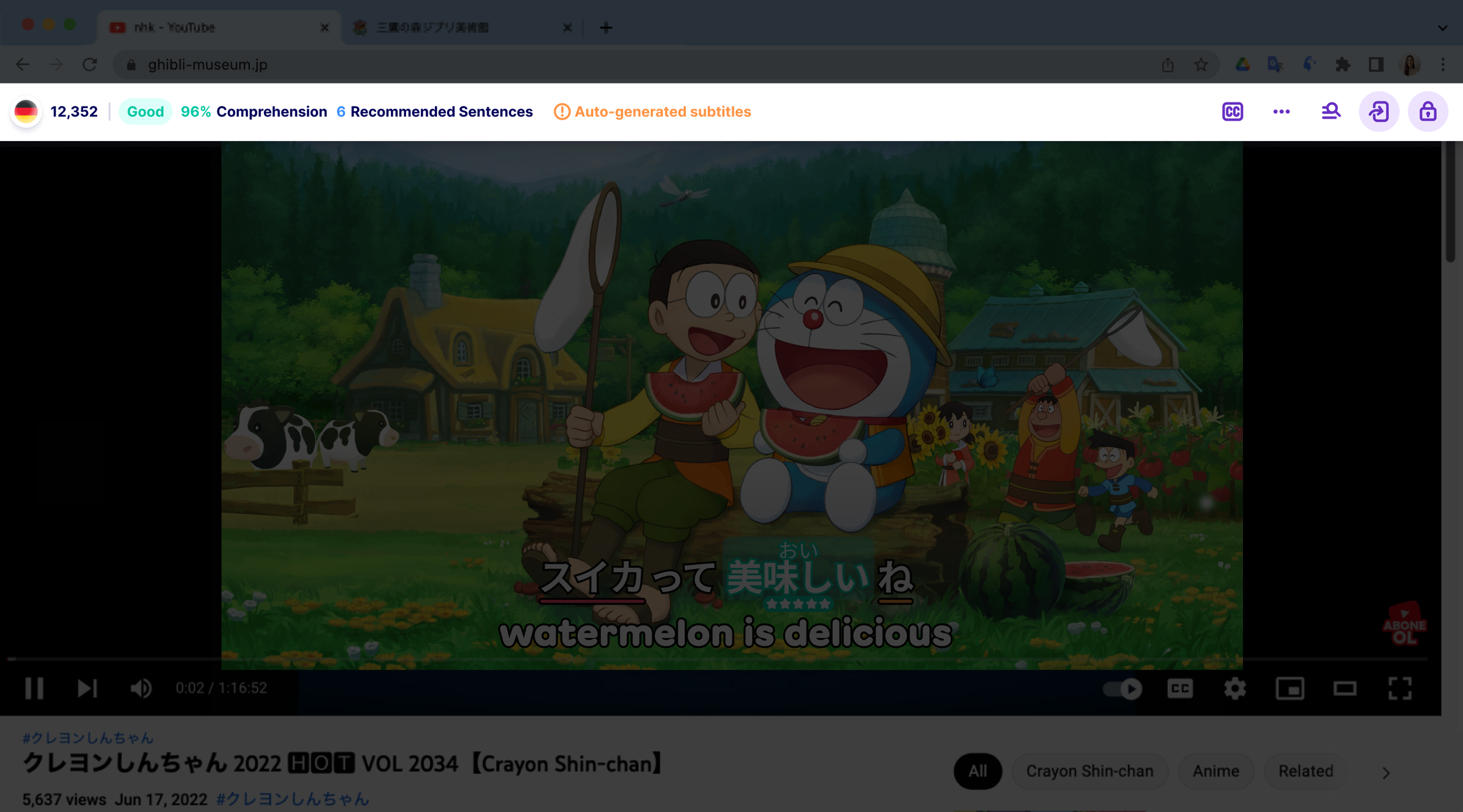Click the purple login arrow icon

pos(1378,112)
